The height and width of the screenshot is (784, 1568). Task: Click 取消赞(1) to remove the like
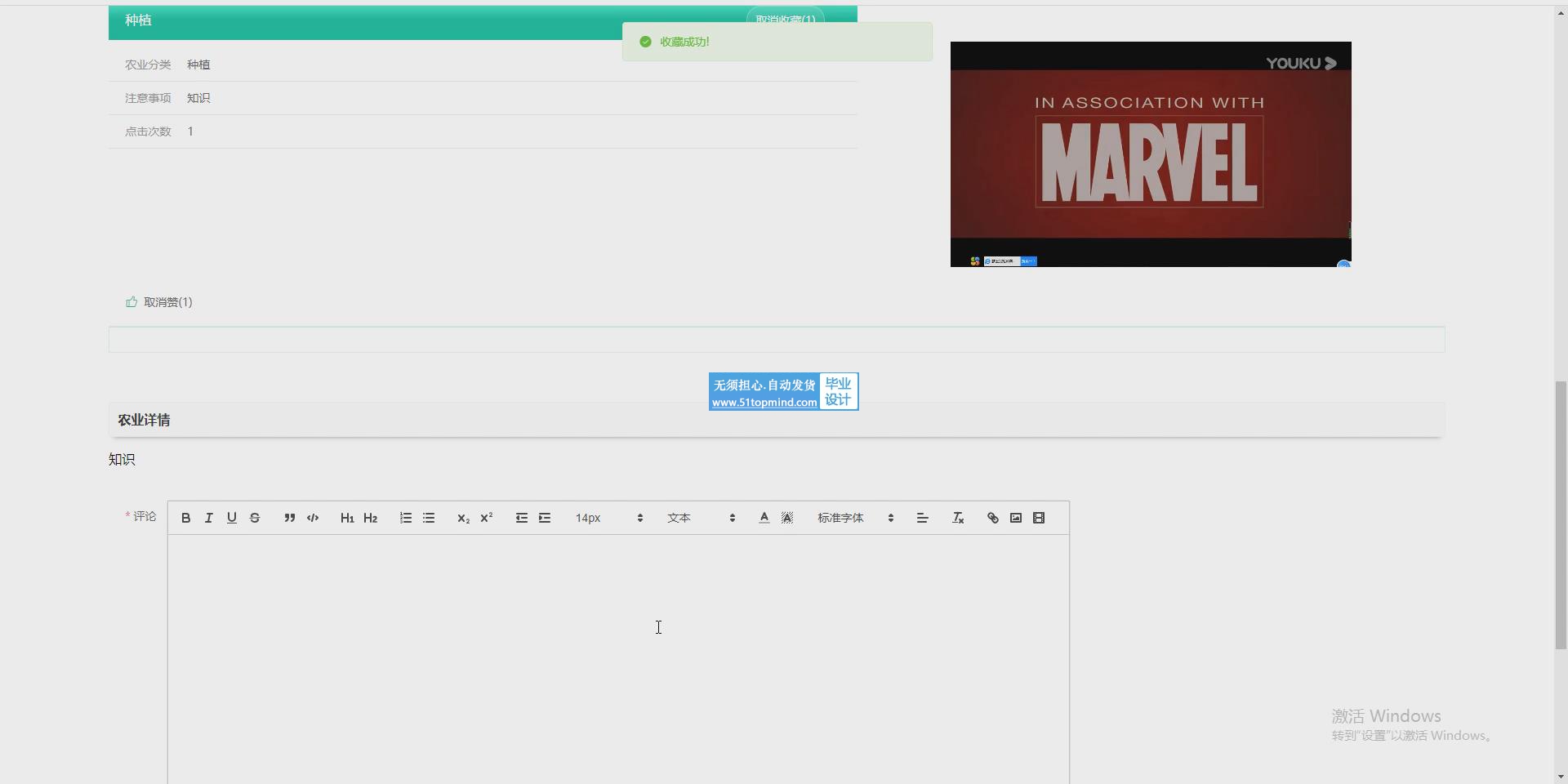click(168, 302)
